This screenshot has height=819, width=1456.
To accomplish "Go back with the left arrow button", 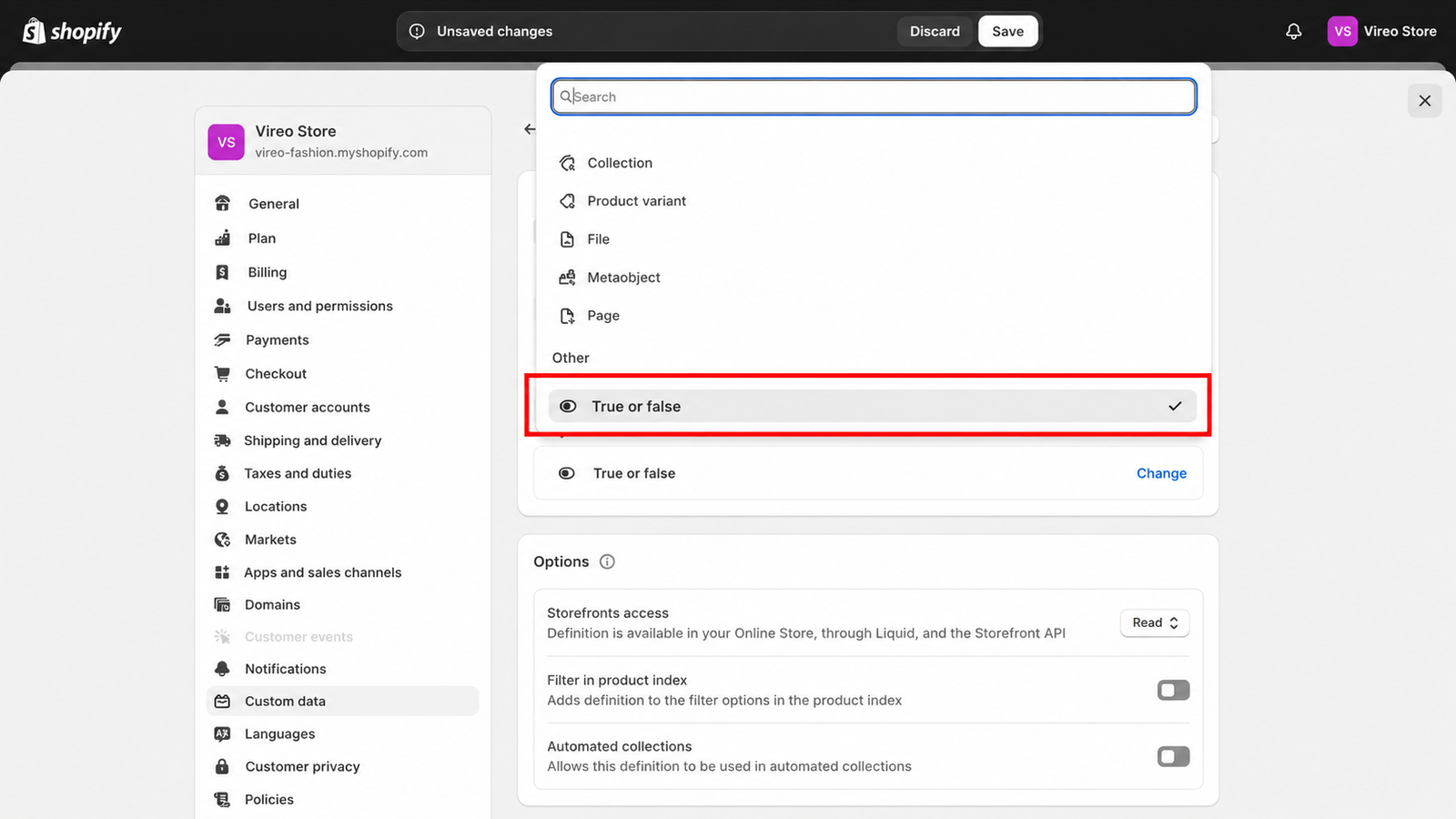I will pyautogui.click(x=530, y=129).
